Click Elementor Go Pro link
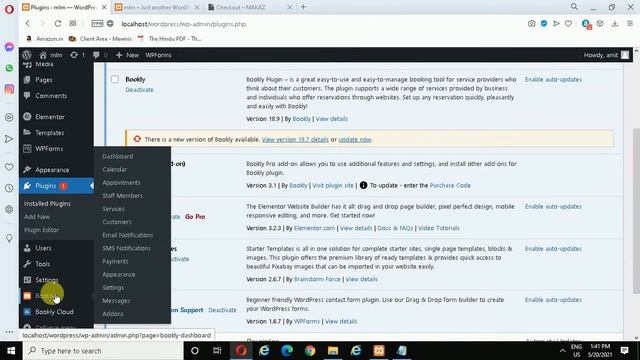 [x=195, y=217]
